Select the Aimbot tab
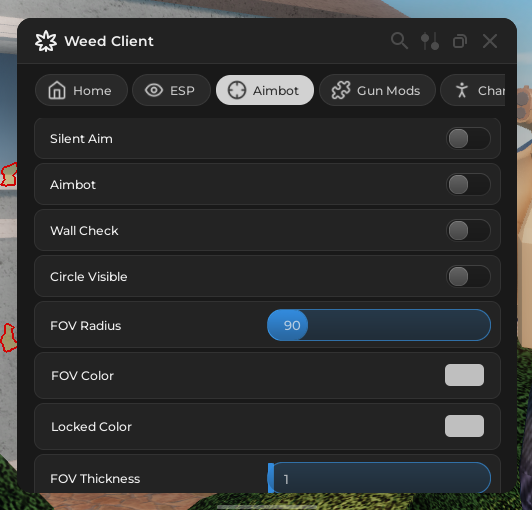 pyautogui.click(x=265, y=90)
